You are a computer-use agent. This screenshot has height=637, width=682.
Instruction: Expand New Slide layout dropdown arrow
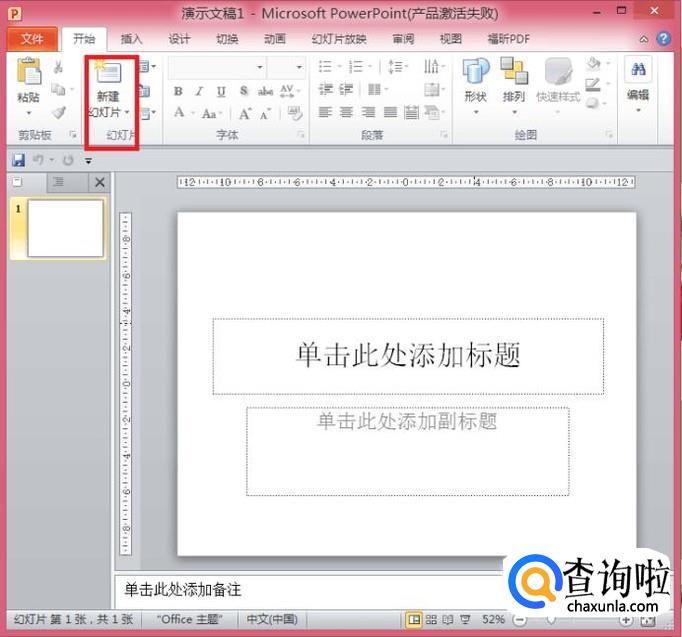[127, 112]
